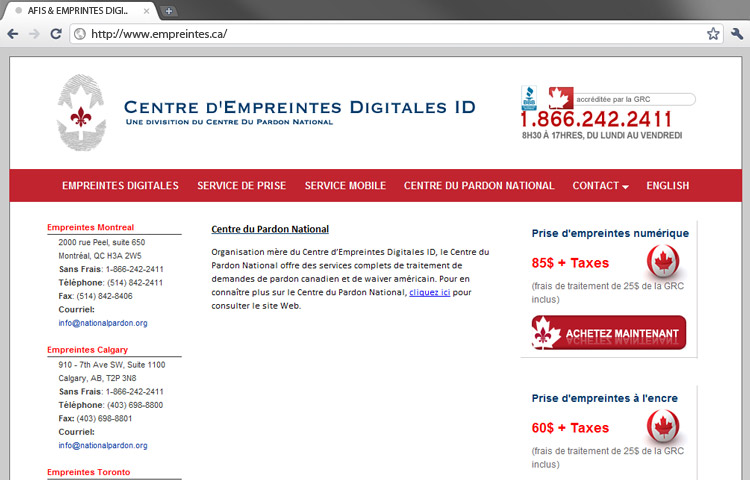Click the browser forward arrow button
The height and width of the screenshot is (480, 750).
point(33,33)
